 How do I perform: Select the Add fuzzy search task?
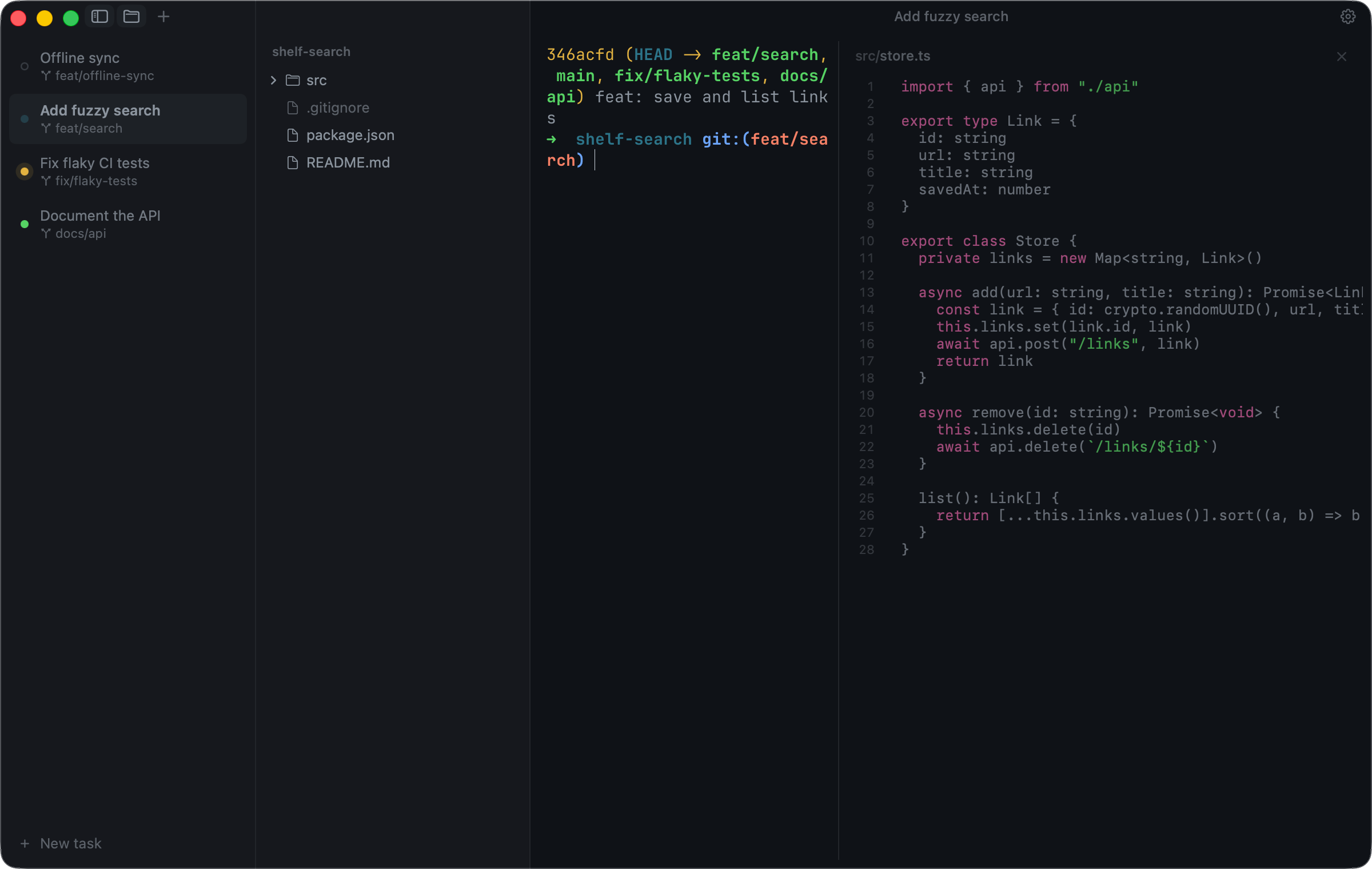[x=128, y=119]
